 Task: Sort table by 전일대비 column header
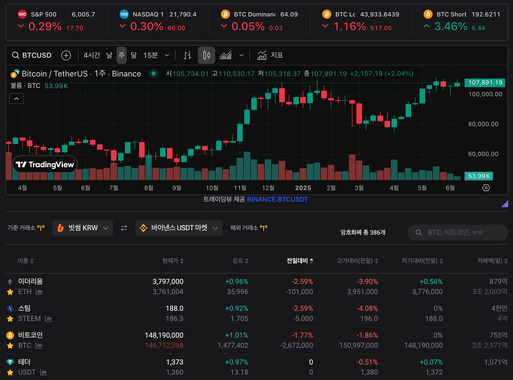pyautogui.click(x=300, y=261)
